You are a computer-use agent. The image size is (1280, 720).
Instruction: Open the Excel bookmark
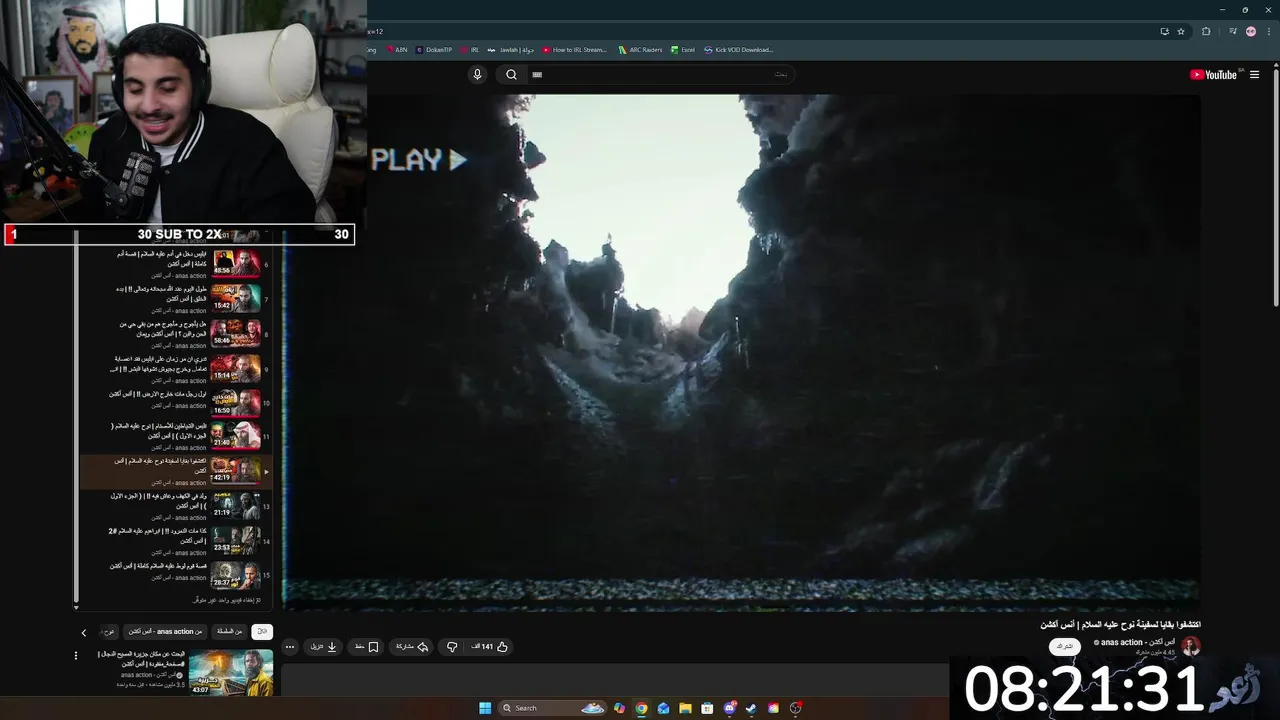pyautogui.click(x=683, y=49)
